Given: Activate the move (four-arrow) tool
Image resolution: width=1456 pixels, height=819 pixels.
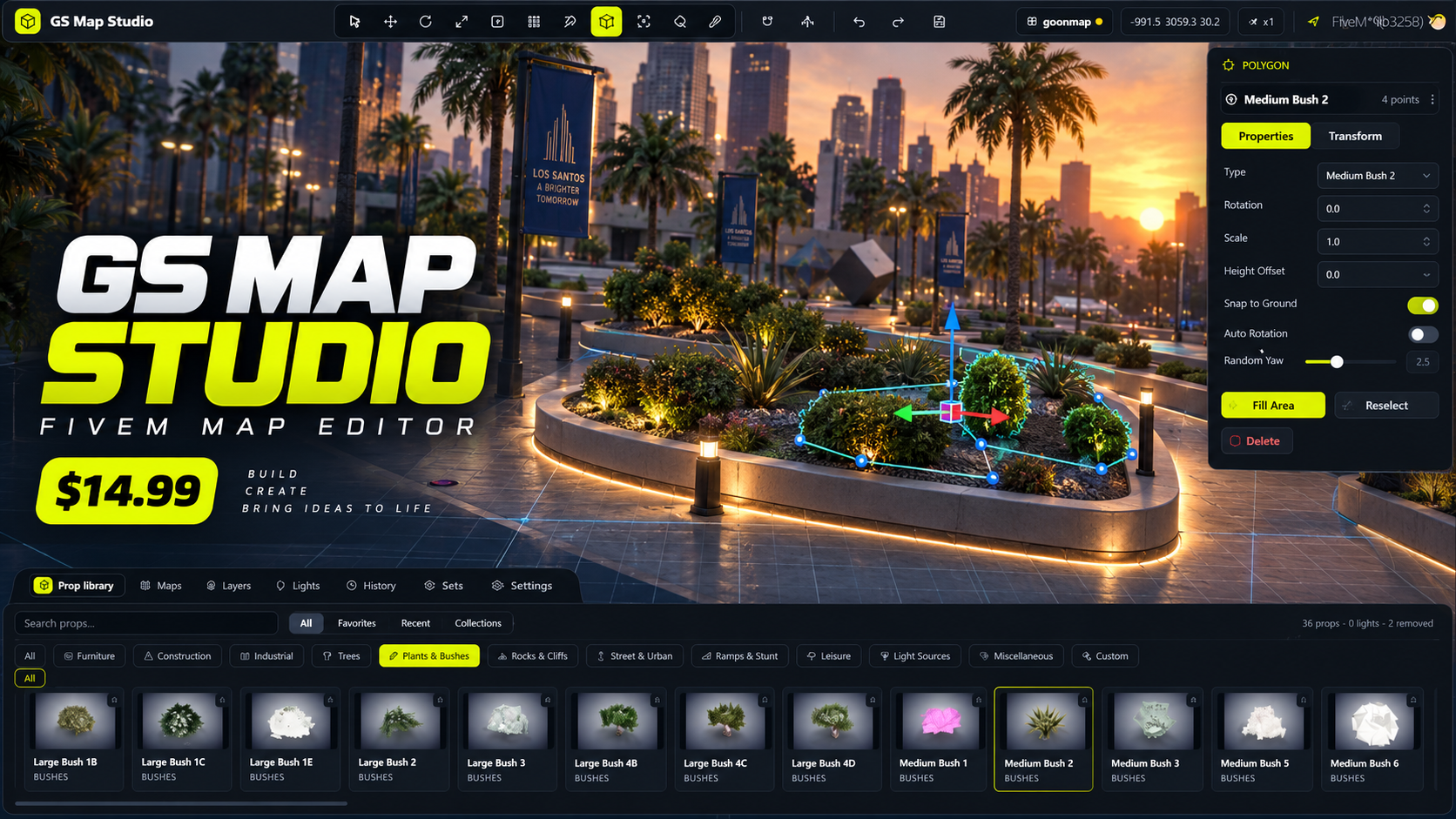Looking at the screenshot, I should click(390, 22).
